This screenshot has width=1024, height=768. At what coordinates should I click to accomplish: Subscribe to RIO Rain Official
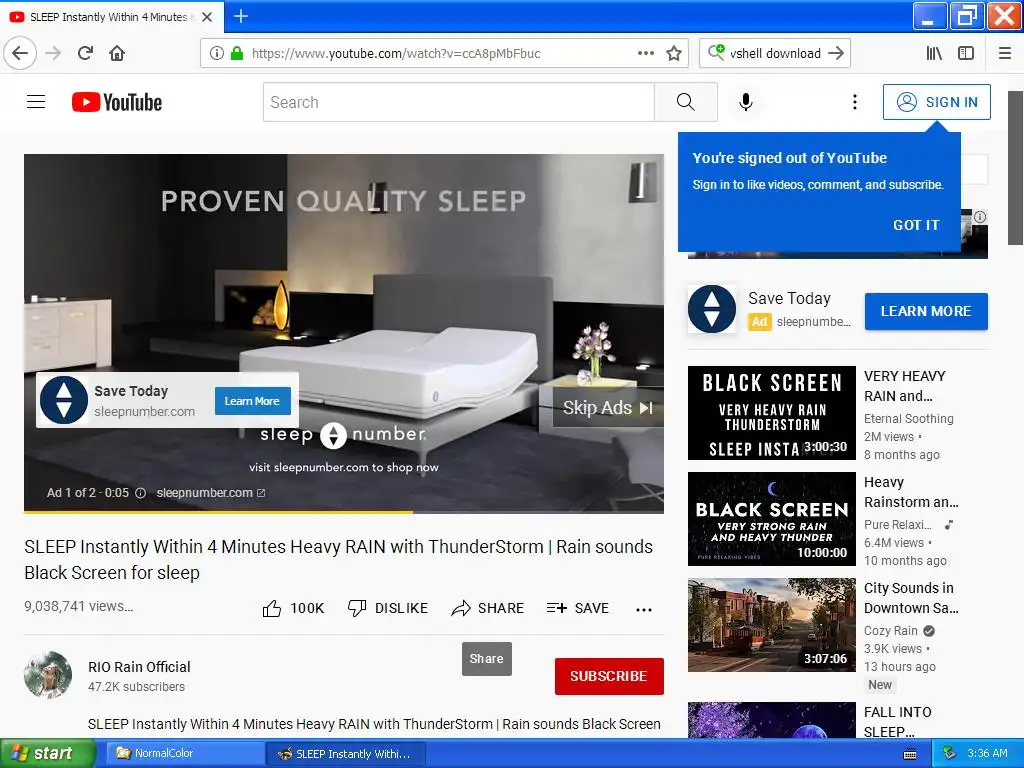click(x=609, y=676)
